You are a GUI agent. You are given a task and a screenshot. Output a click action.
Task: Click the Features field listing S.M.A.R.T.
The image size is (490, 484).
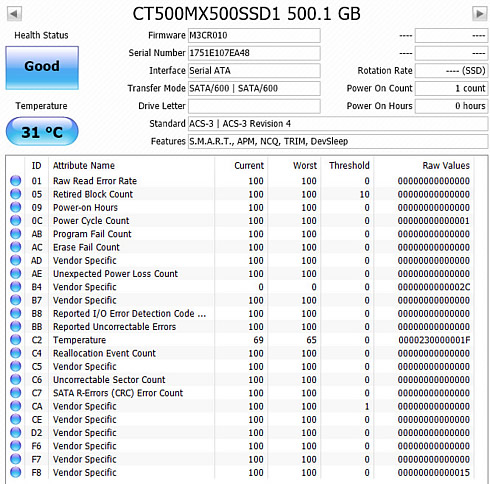tap(338, 141)
